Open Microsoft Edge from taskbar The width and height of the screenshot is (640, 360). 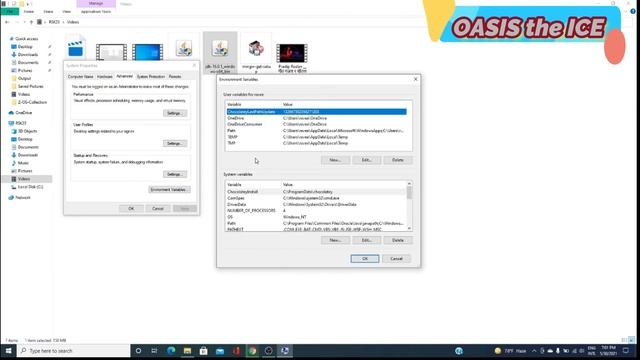click(171, 351)
